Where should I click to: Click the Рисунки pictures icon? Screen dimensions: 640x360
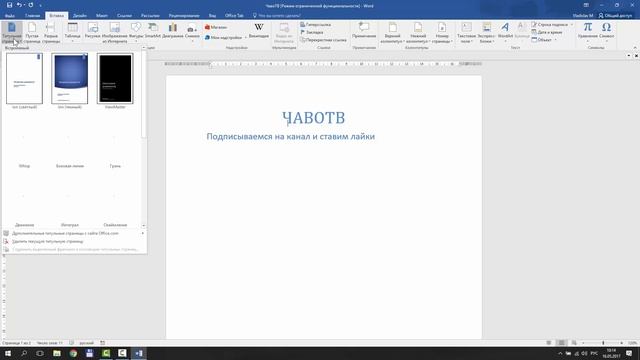coord(93,32)
